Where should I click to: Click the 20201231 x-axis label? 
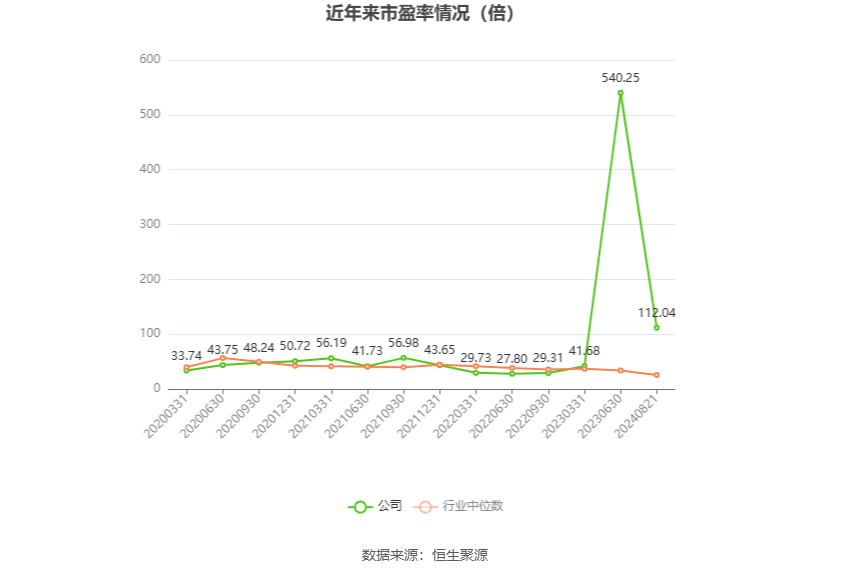click(275, 416)
